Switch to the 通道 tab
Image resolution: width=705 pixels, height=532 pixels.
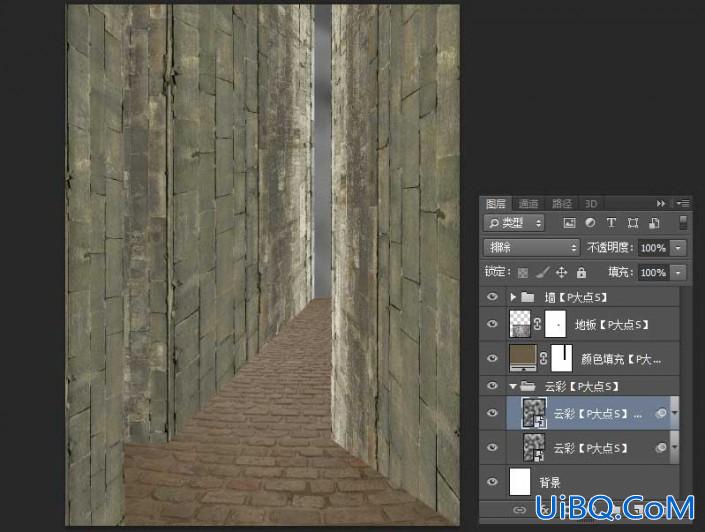coord(528,204)
